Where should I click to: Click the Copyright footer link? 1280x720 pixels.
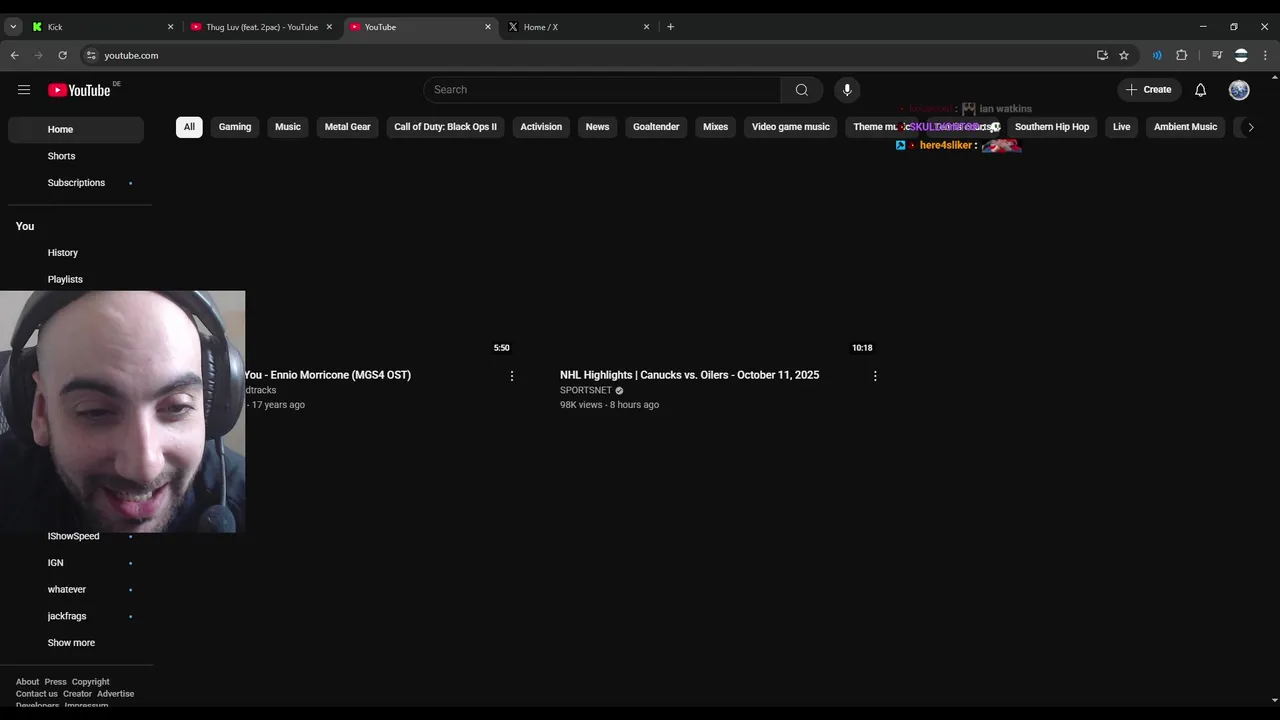tap(90, 682)
